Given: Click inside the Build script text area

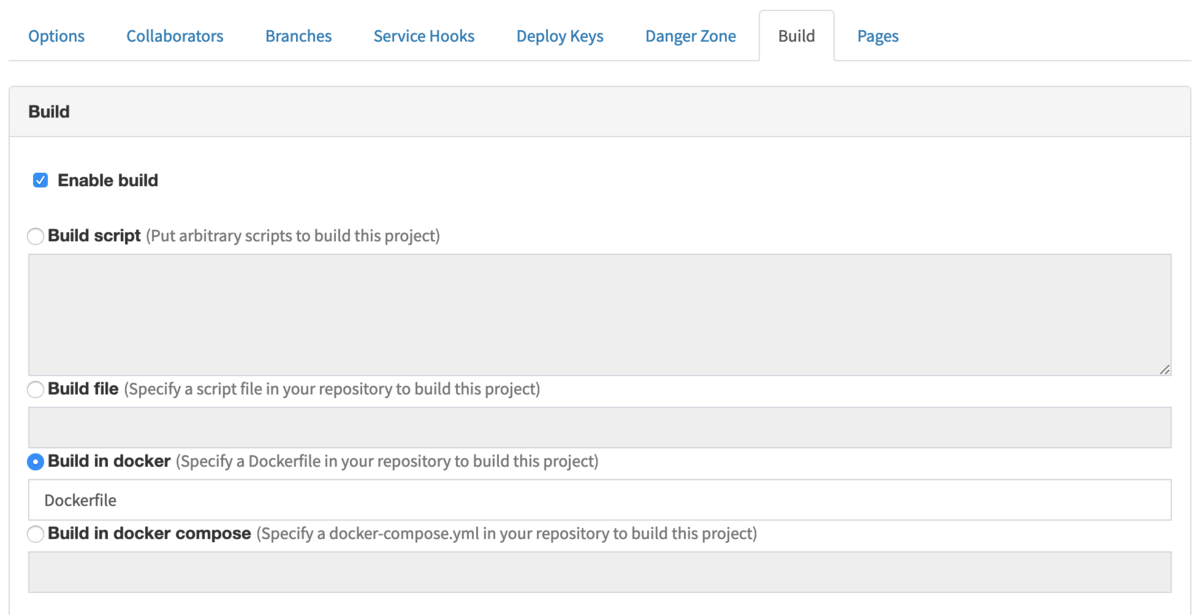Looking at the screenshot, I should tap(599, 314).
